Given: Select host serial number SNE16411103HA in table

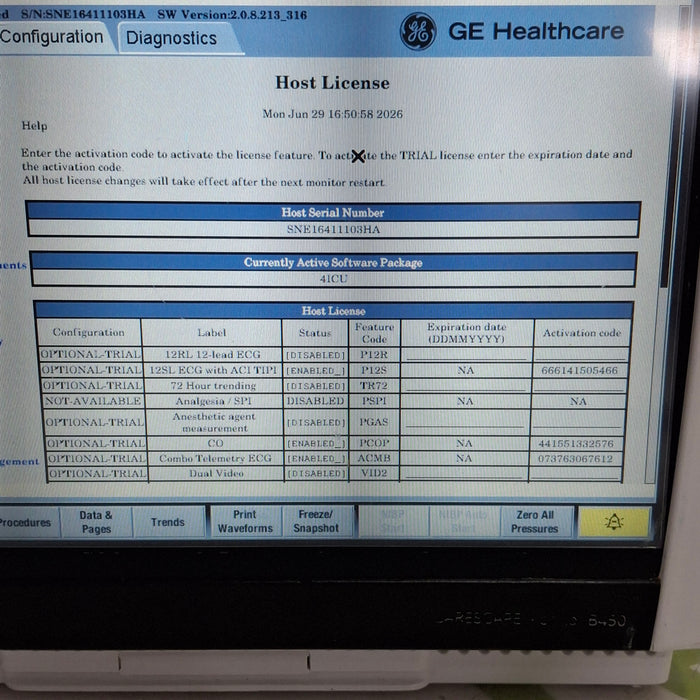Looking at the screenshot, I should click(333, 229).
